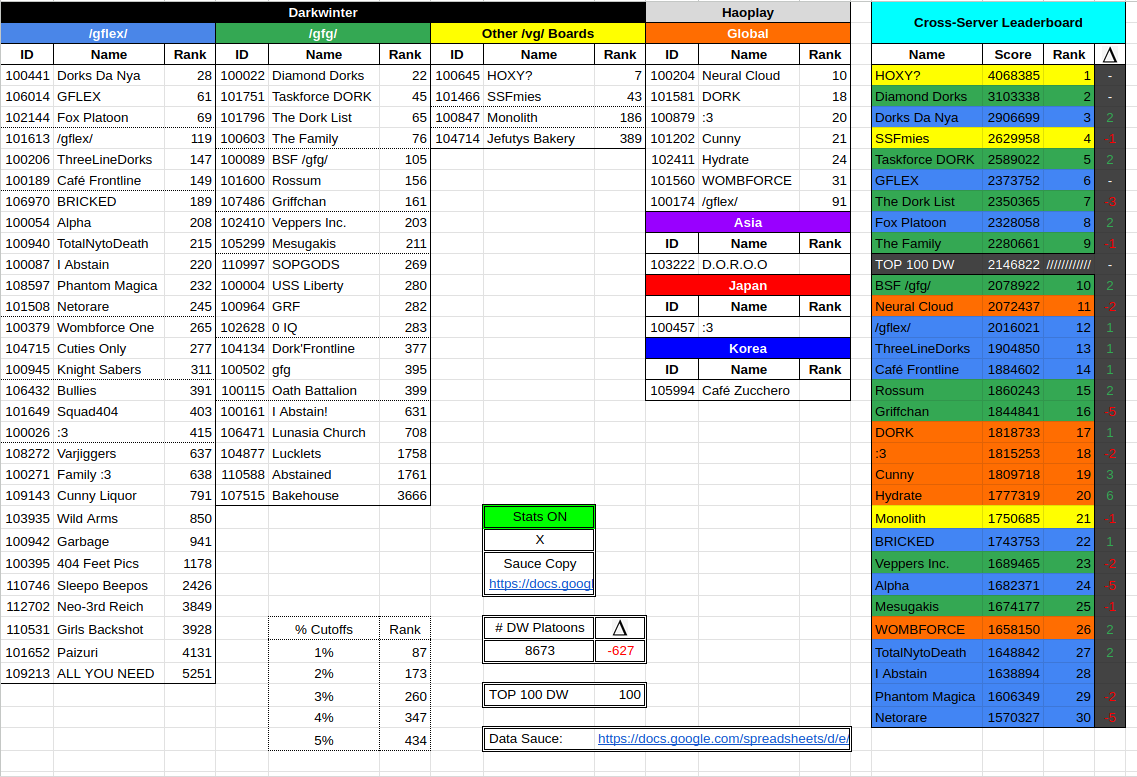The image size is (1137, 777).
Task: Click the Rank header of /gflex/ table
Action: (190, 54)
